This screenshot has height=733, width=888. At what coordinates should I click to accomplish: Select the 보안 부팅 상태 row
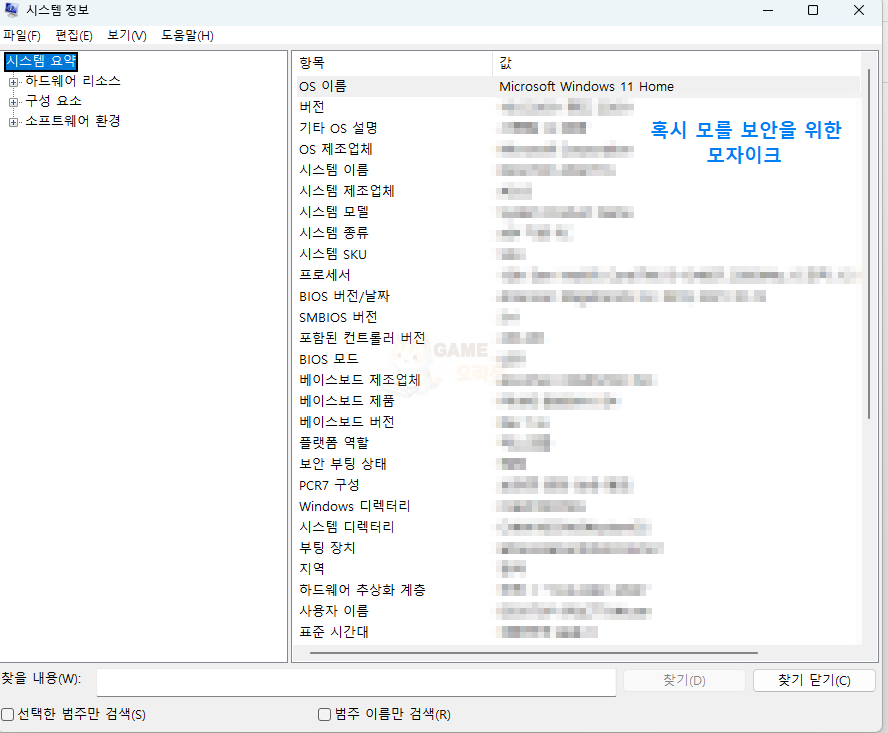578,464
